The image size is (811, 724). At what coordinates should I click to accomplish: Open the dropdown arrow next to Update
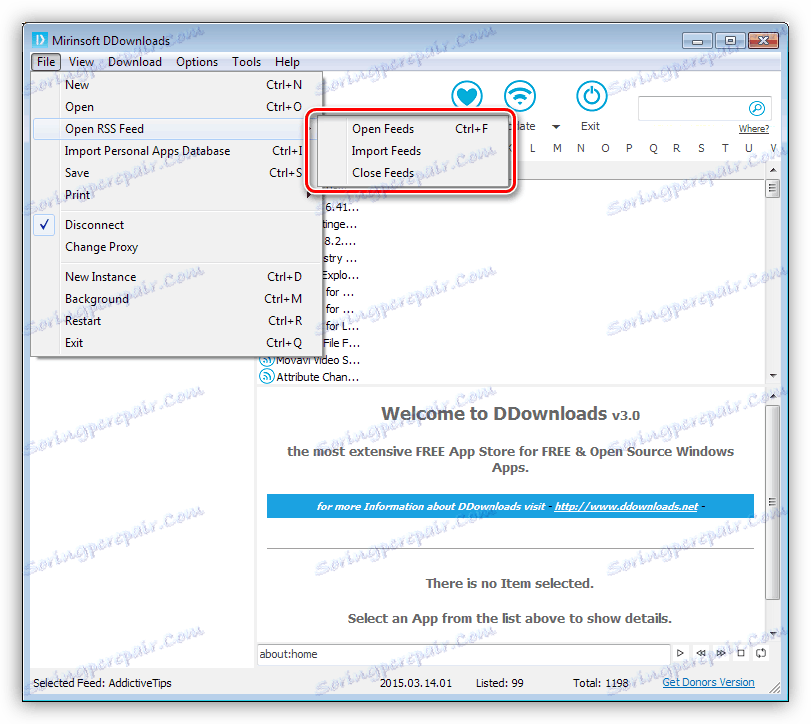[556, 127]
